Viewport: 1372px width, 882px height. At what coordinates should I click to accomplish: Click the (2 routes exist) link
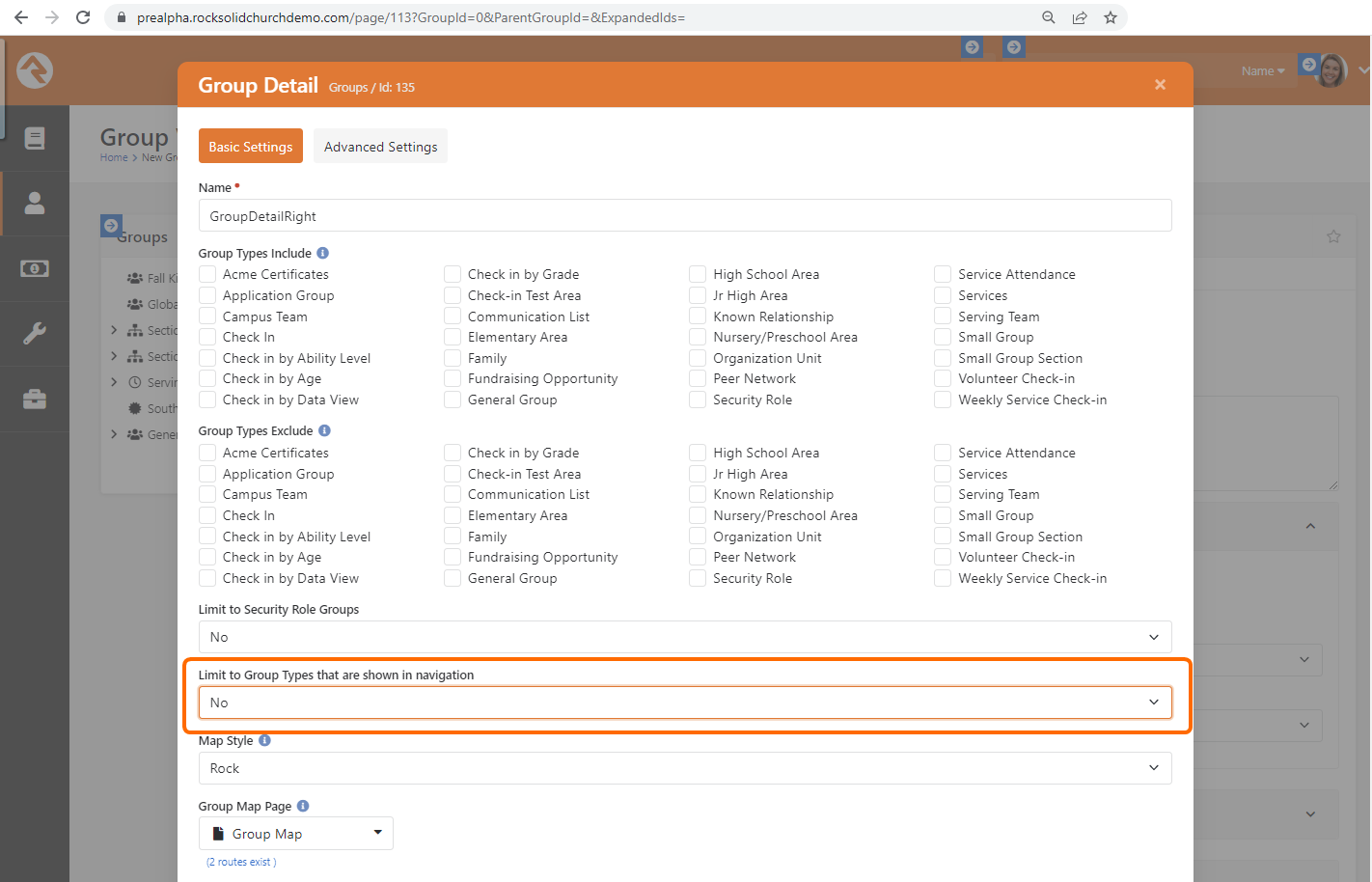coord(240,862)
